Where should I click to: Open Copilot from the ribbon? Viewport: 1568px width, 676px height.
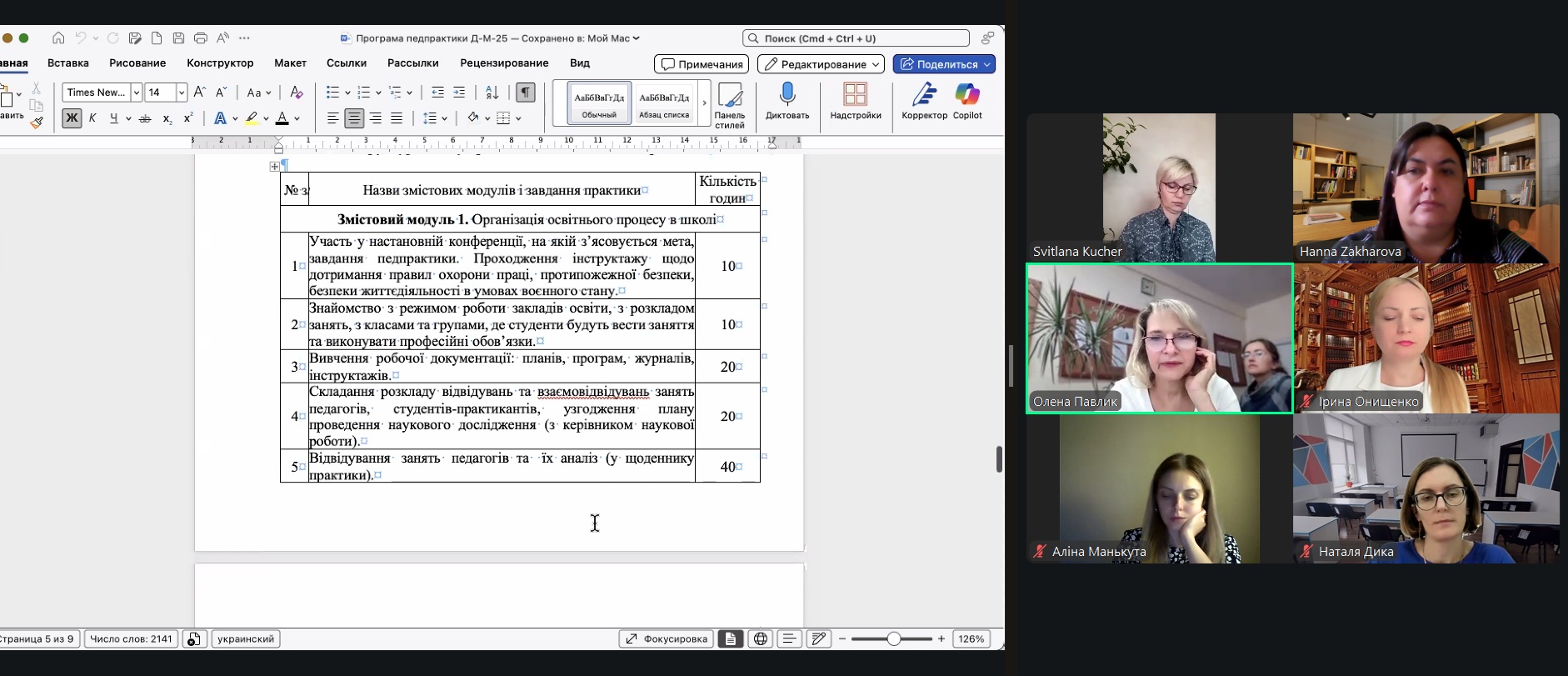point(967,95)
